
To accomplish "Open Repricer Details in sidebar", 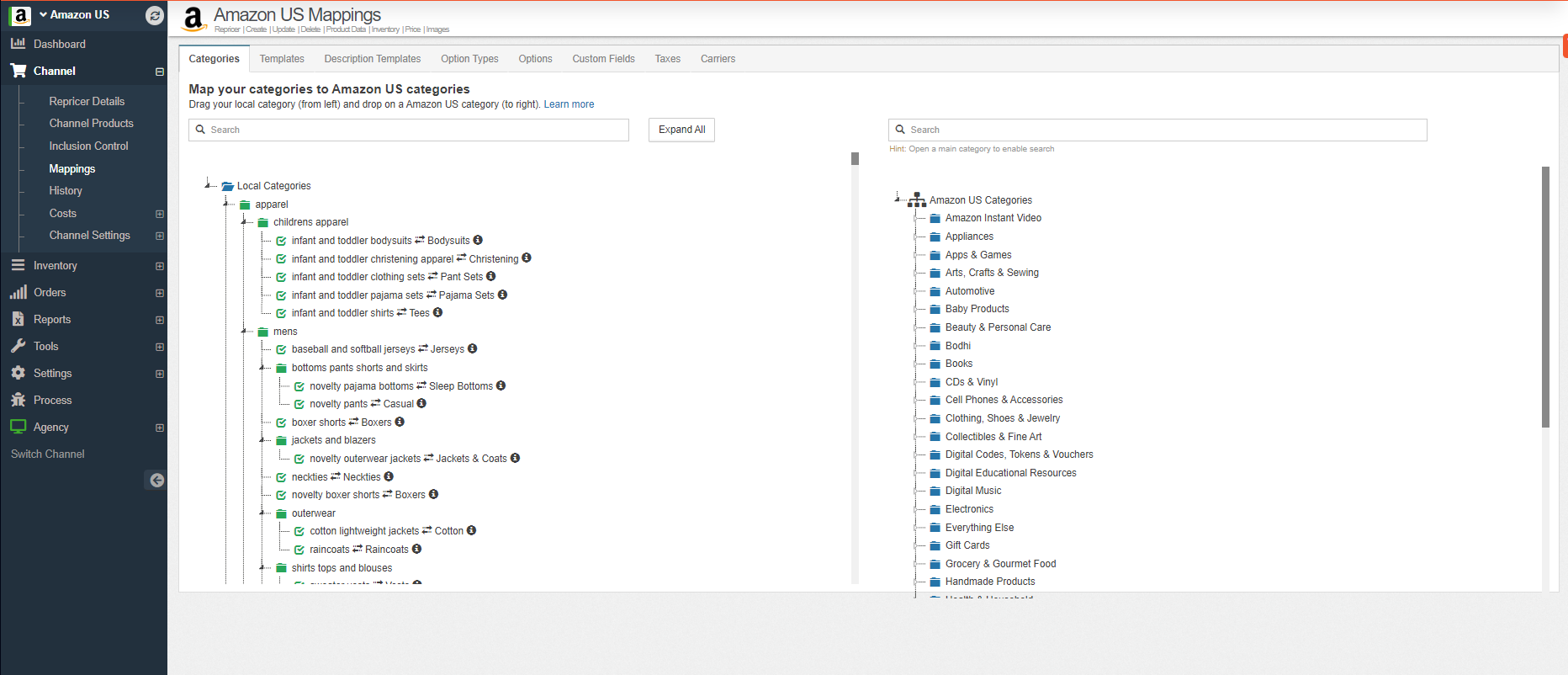I will tap(87, 101).
